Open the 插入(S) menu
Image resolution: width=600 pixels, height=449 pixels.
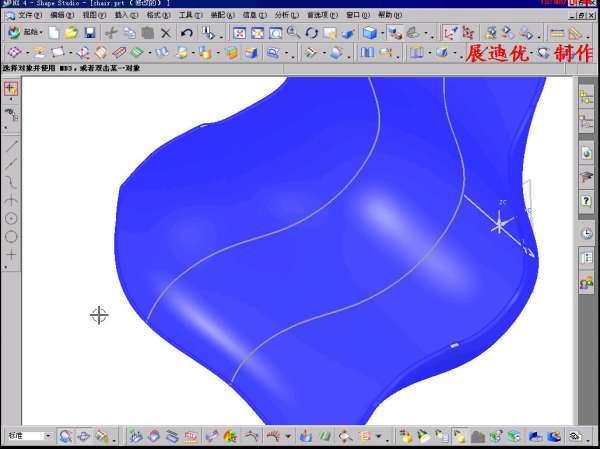126,15
